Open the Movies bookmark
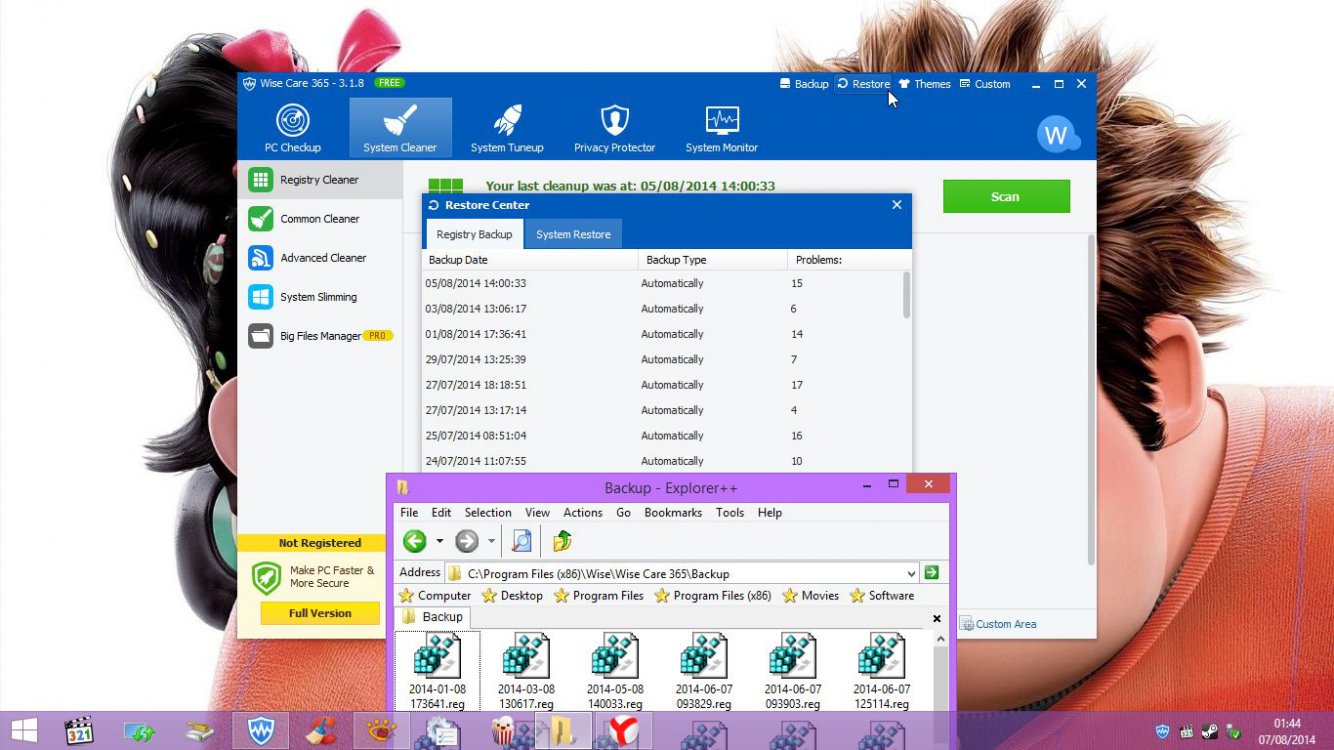This screenshot has width=1334, height=750. click(811, 595)
